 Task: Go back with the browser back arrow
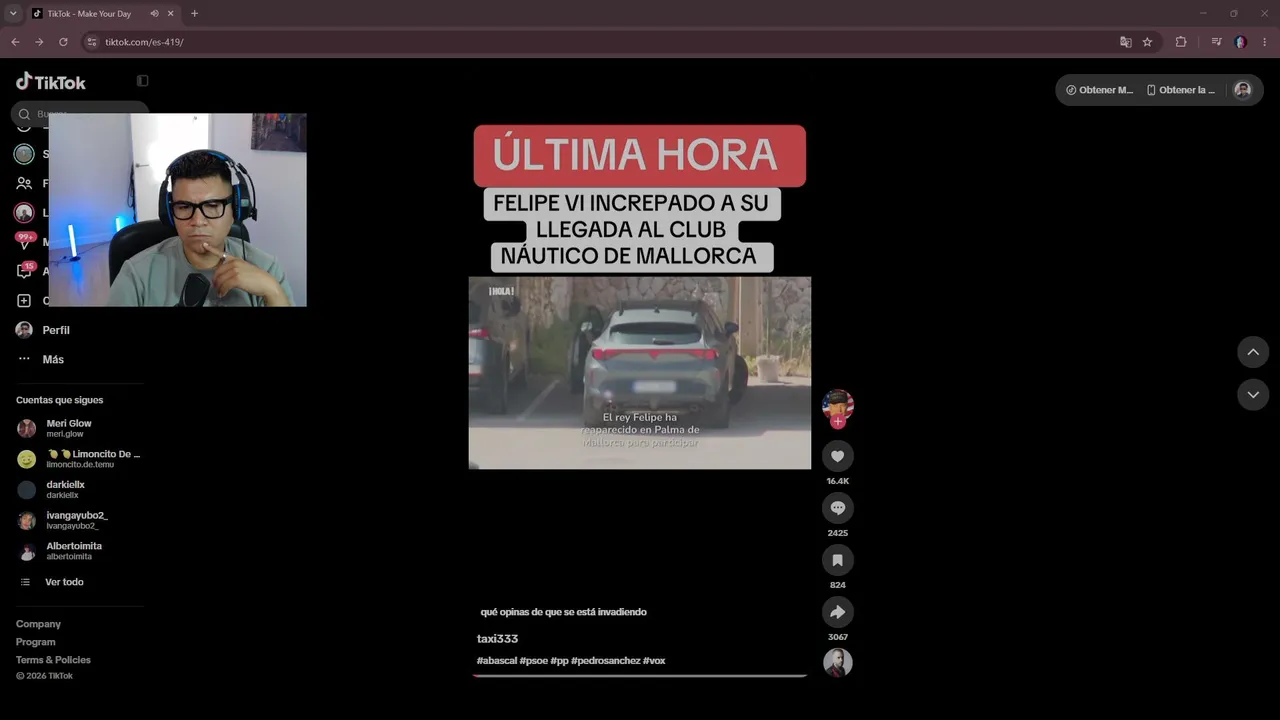[15, 42]
